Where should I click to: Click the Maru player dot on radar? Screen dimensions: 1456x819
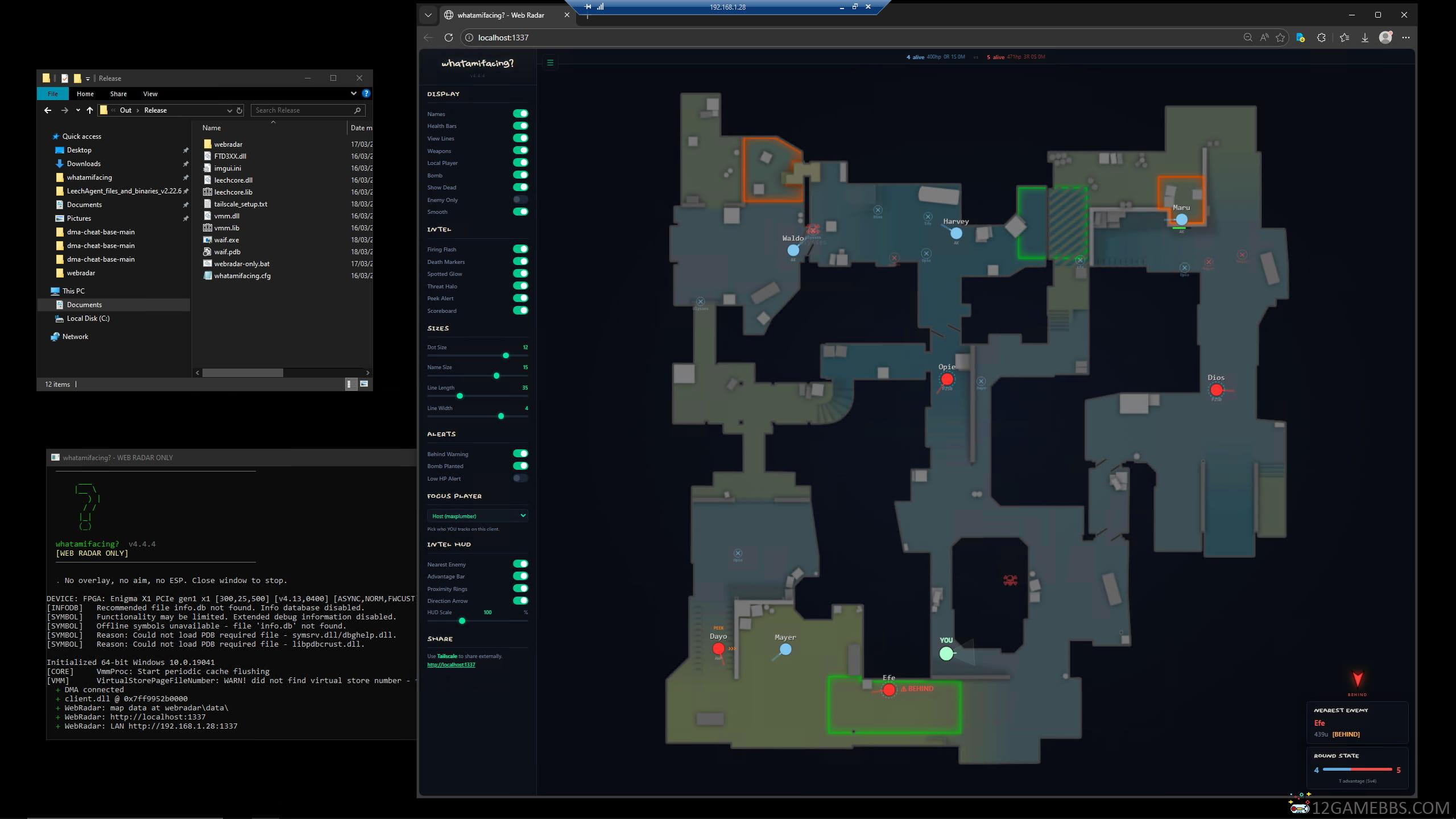[x=1181, y=220]
